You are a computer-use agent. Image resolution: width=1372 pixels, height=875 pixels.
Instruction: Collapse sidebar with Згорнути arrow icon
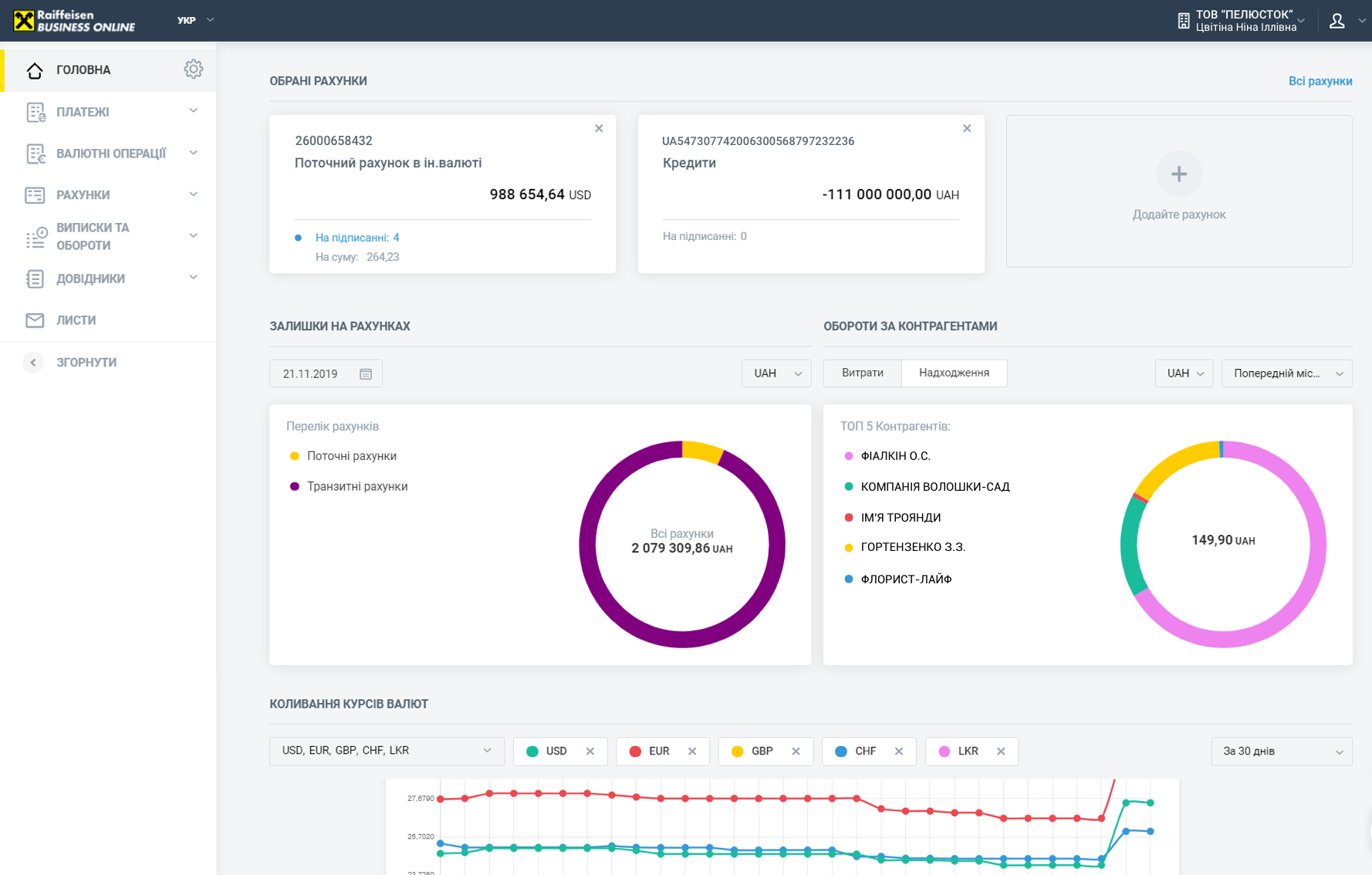[x=33, y=363]
